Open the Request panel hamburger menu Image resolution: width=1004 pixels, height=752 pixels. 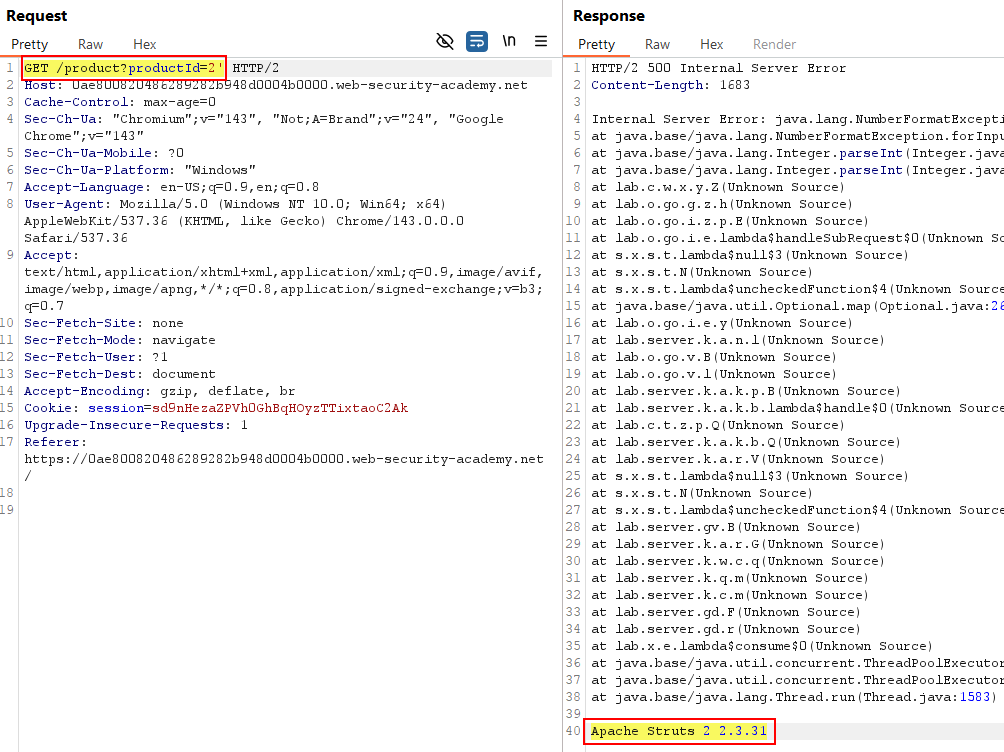541,41
